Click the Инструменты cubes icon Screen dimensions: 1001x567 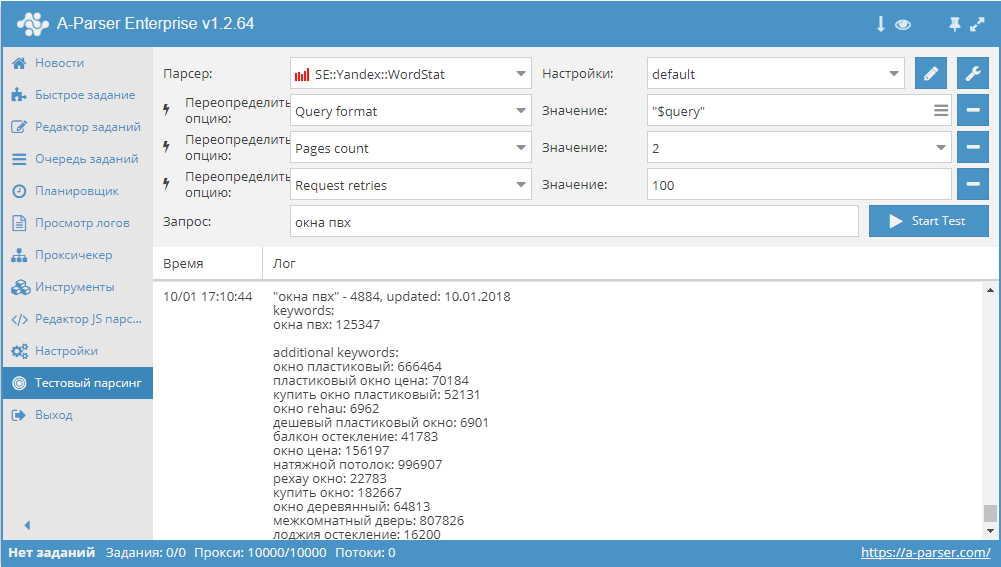(x=20, y=287)
